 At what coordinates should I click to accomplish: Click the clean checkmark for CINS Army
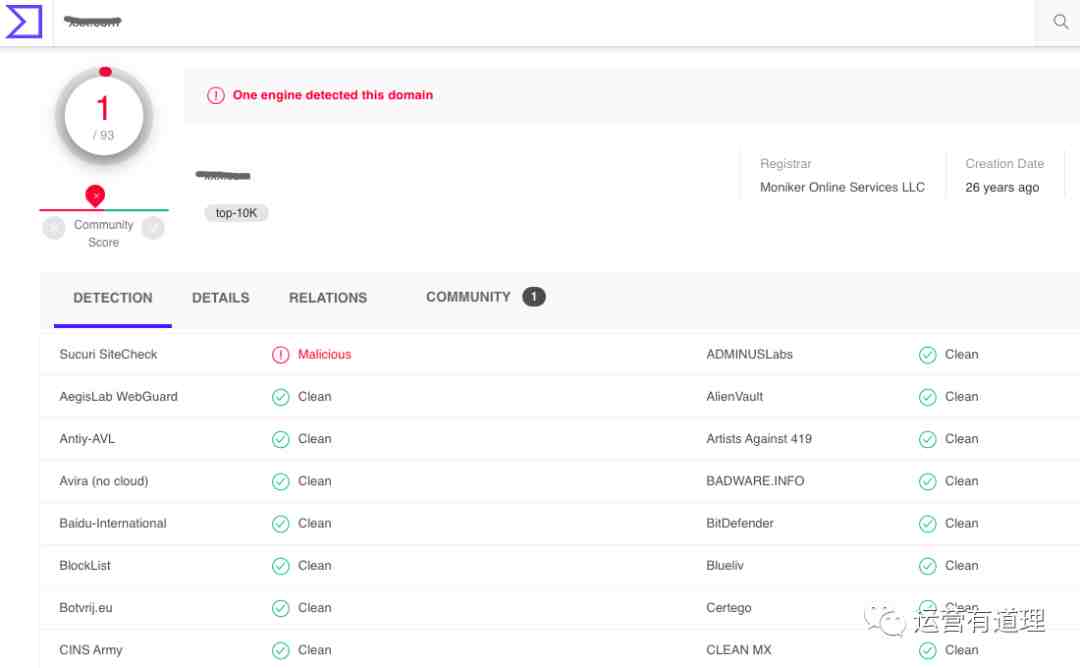pos(280,651)
